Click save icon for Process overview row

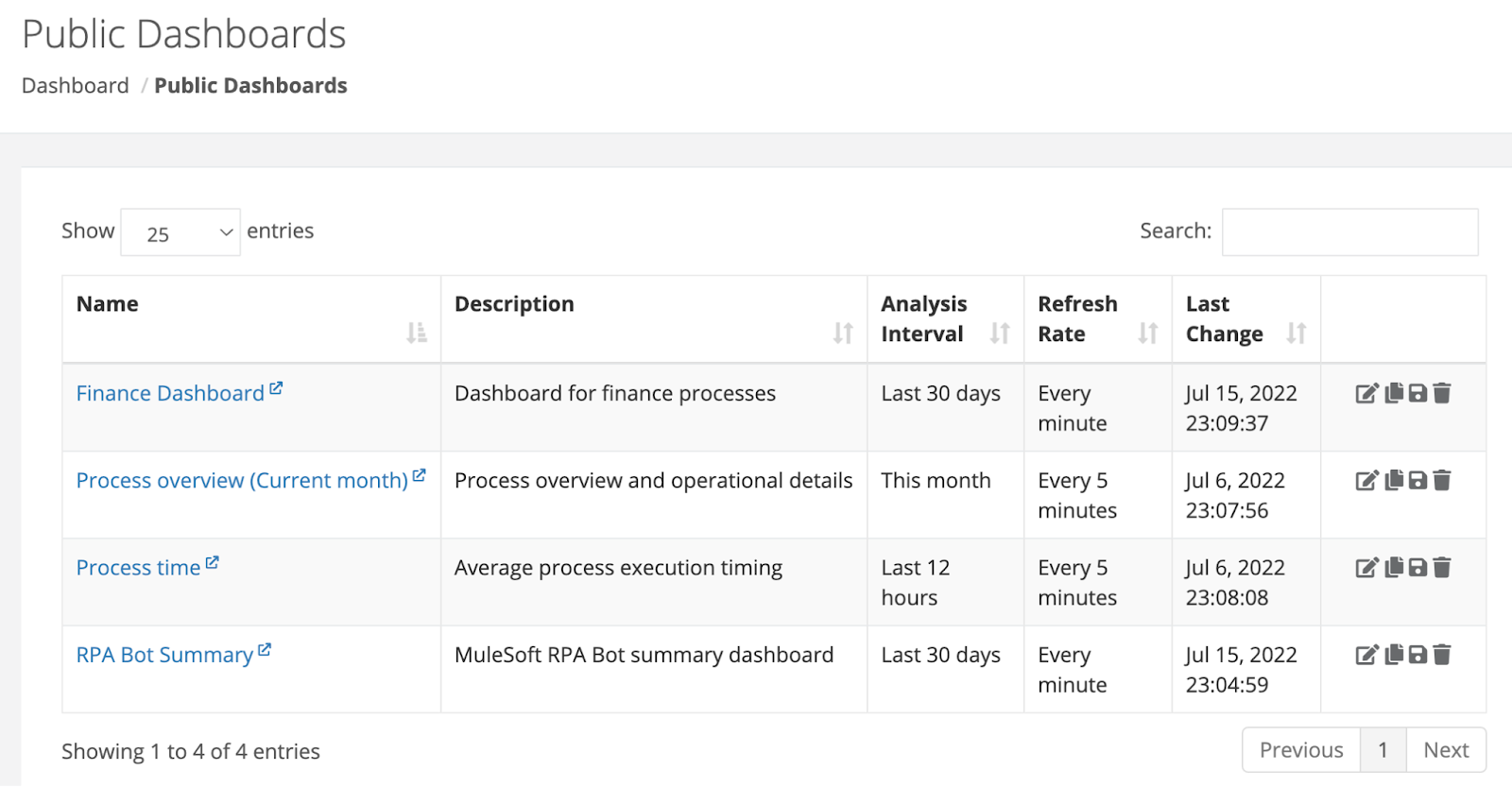[1417, 481]
